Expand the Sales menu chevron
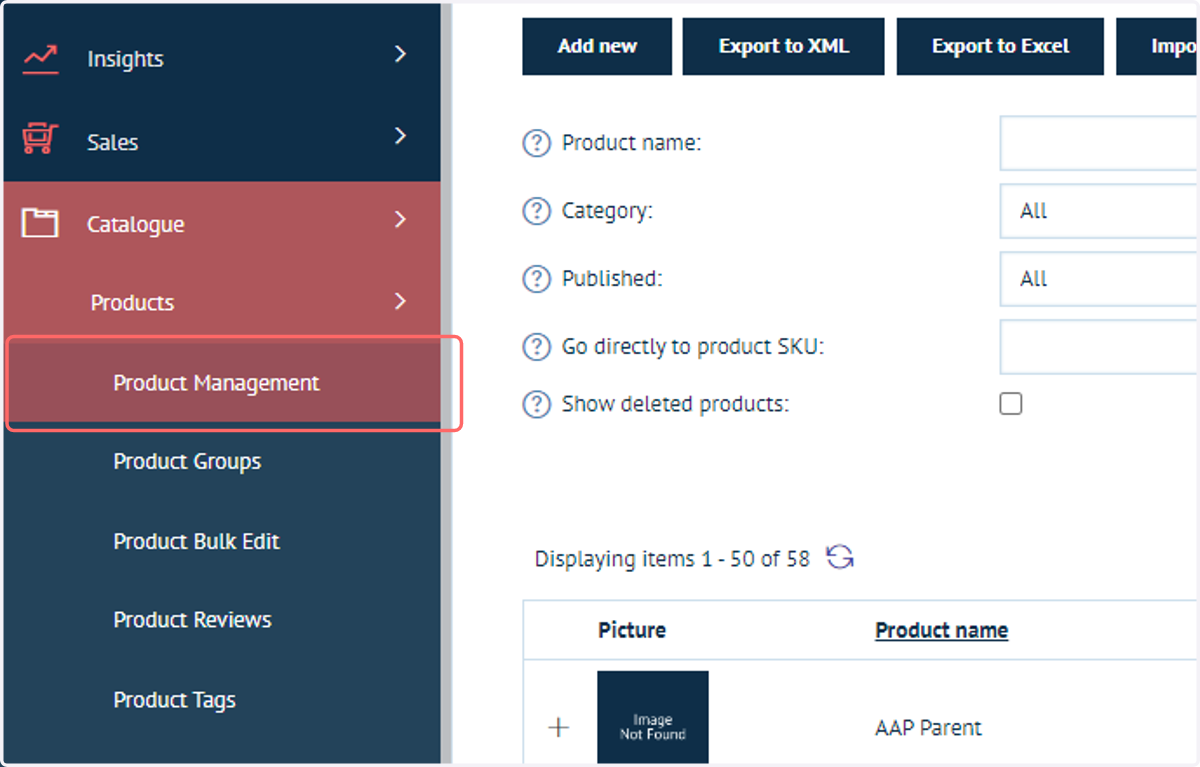Screen dimensions: 1200x767 click(401, 136)
